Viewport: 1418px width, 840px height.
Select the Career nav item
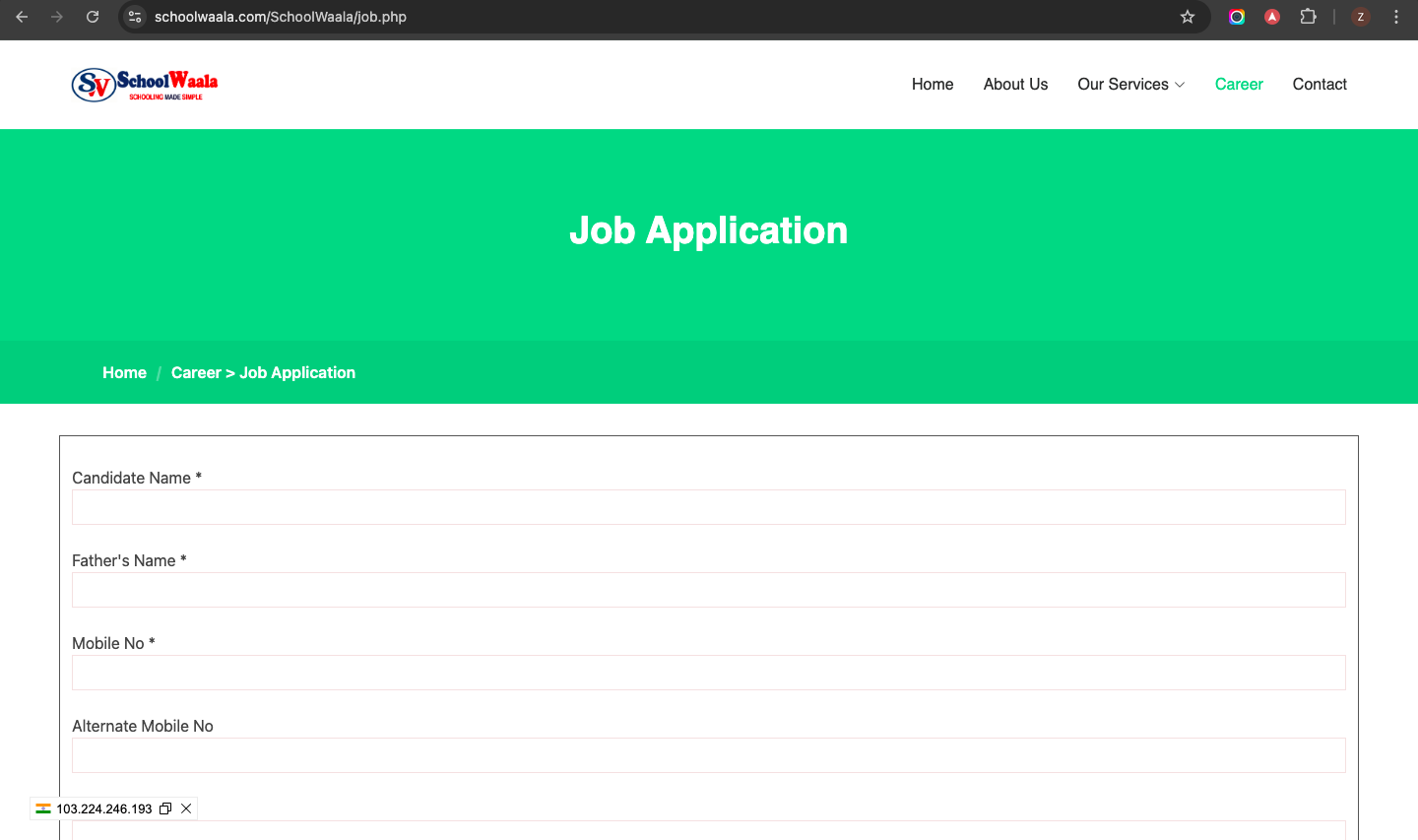click(x=1238, y=85)
